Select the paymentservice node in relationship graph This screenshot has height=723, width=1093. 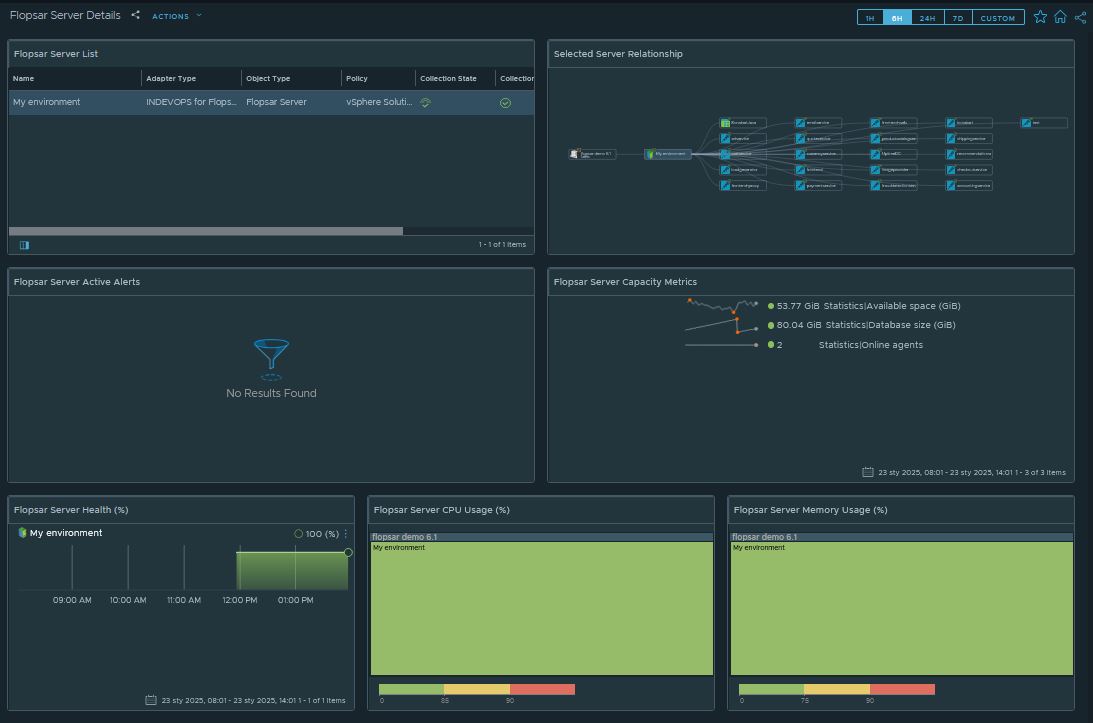pyautogui.click(x=818, y=185)
